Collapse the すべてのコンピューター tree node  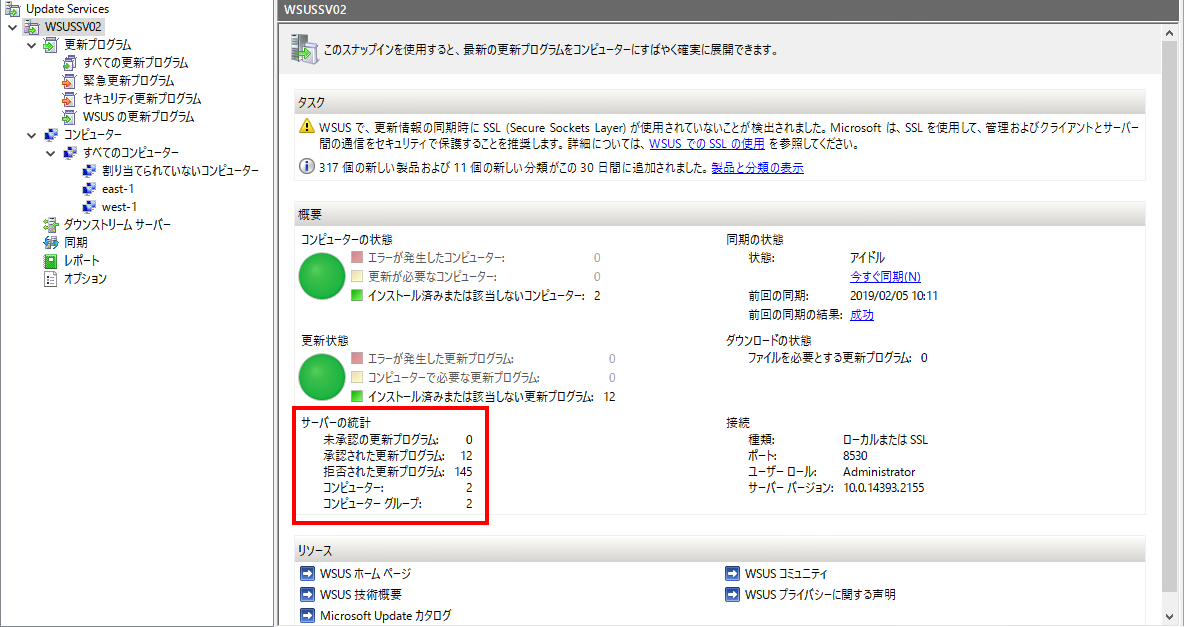pos(51,153)
